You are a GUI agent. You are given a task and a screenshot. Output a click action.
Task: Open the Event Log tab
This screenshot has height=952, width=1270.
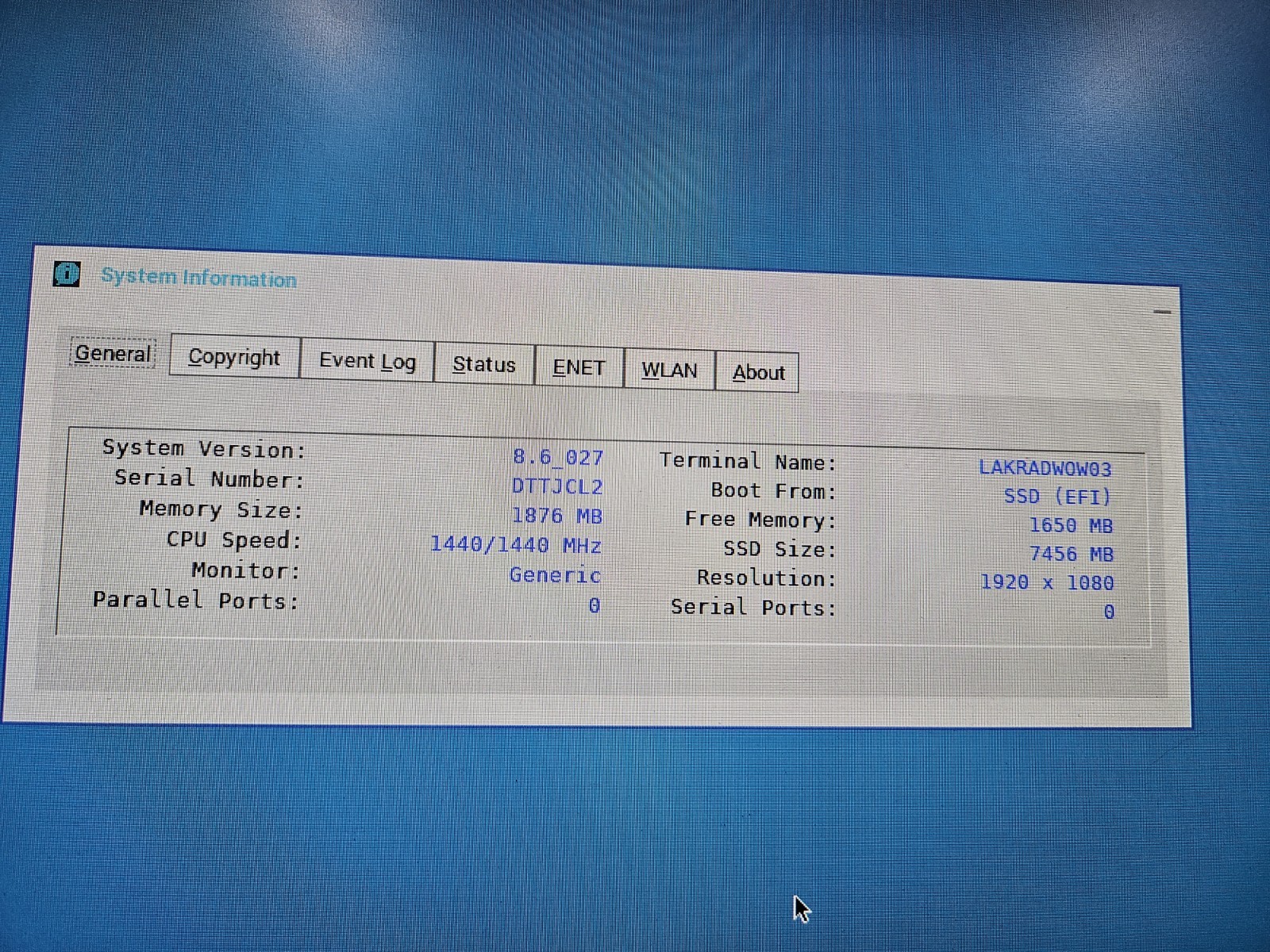368,362
